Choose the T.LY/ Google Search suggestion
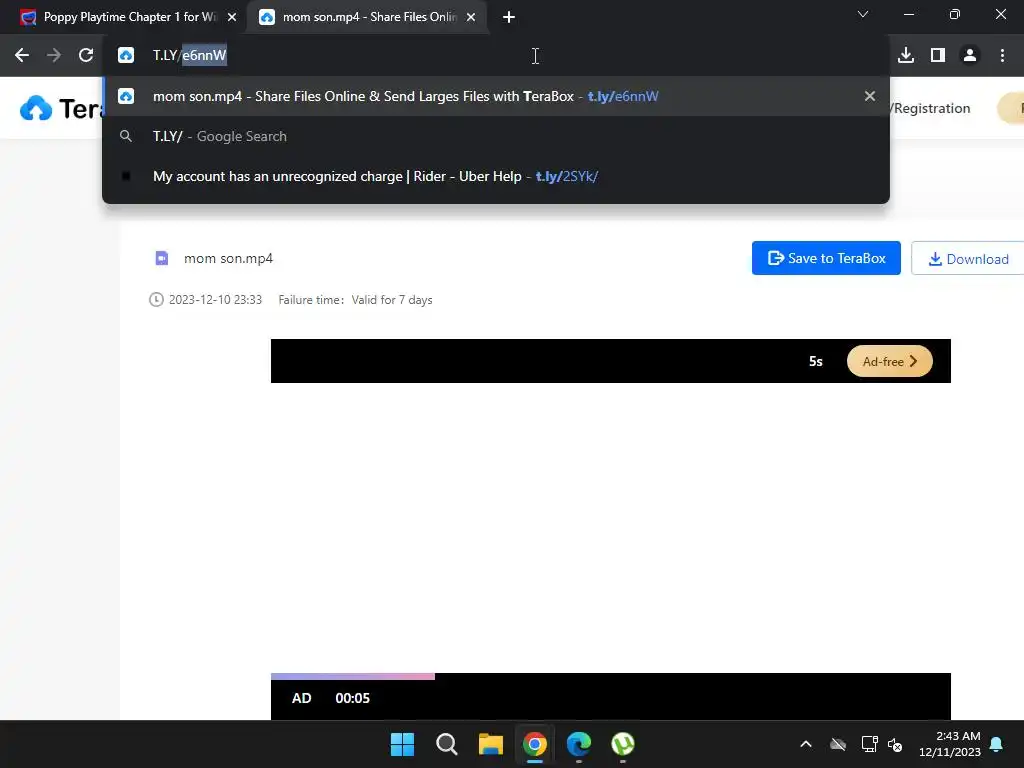Image resolution: width=1024 pixels, height=768 pixels. [496, 136]
